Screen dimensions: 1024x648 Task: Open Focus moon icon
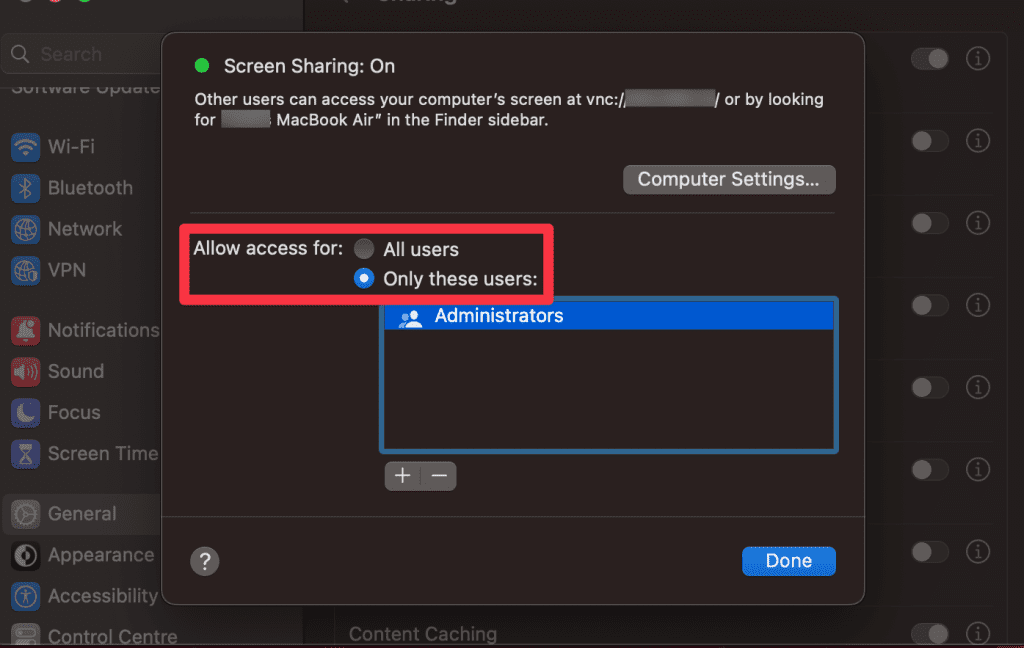[25, 412]
